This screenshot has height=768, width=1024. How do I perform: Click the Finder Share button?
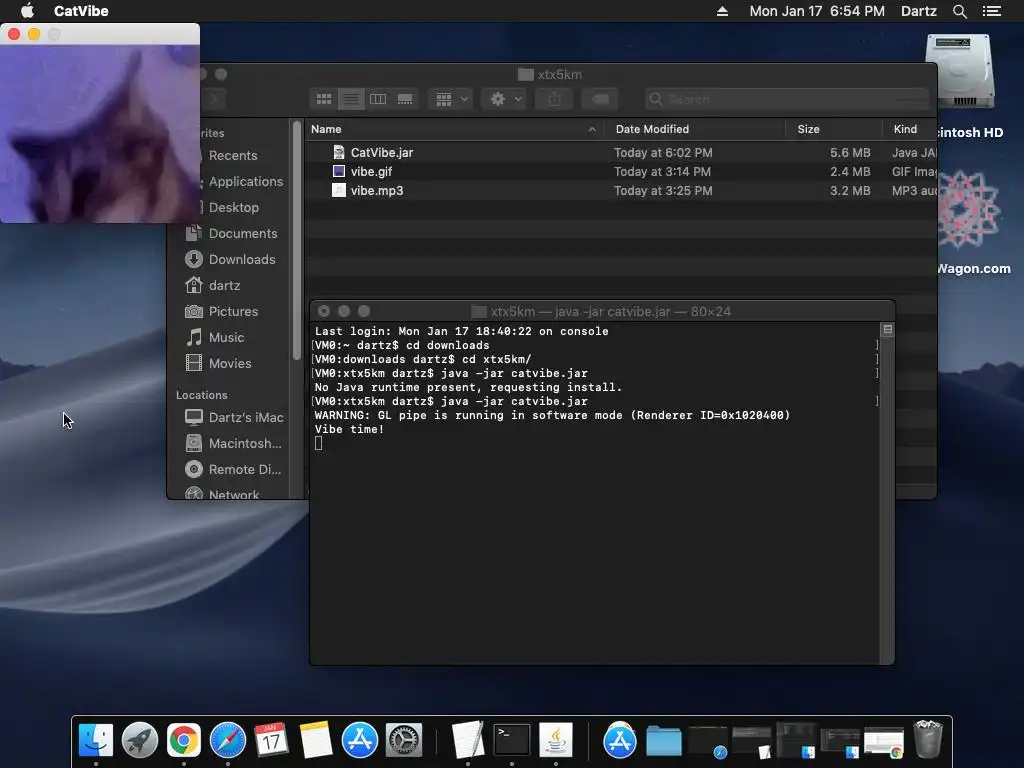point(554,99)
